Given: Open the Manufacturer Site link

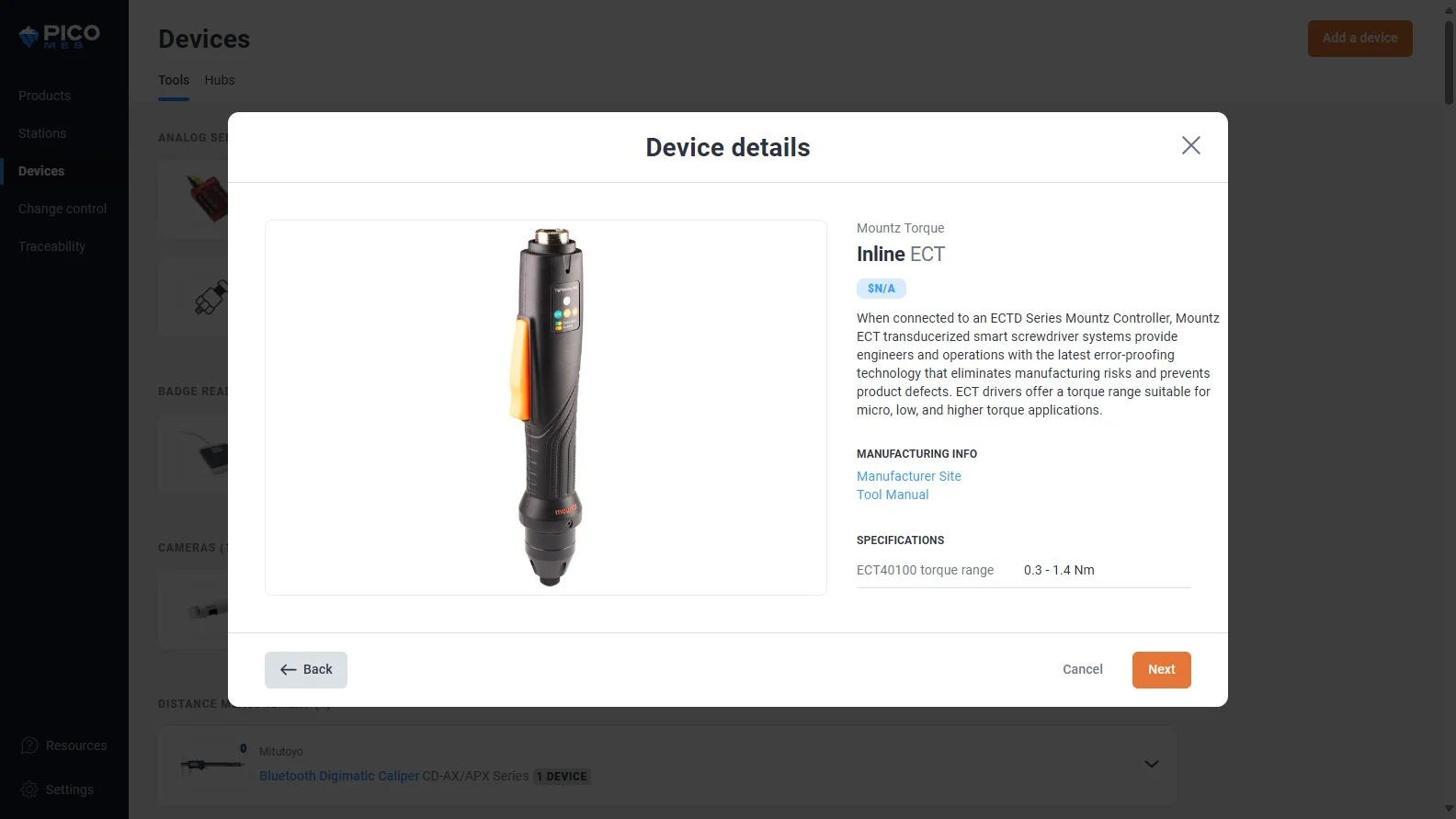Looking at the screenshot, I should 908,476.
